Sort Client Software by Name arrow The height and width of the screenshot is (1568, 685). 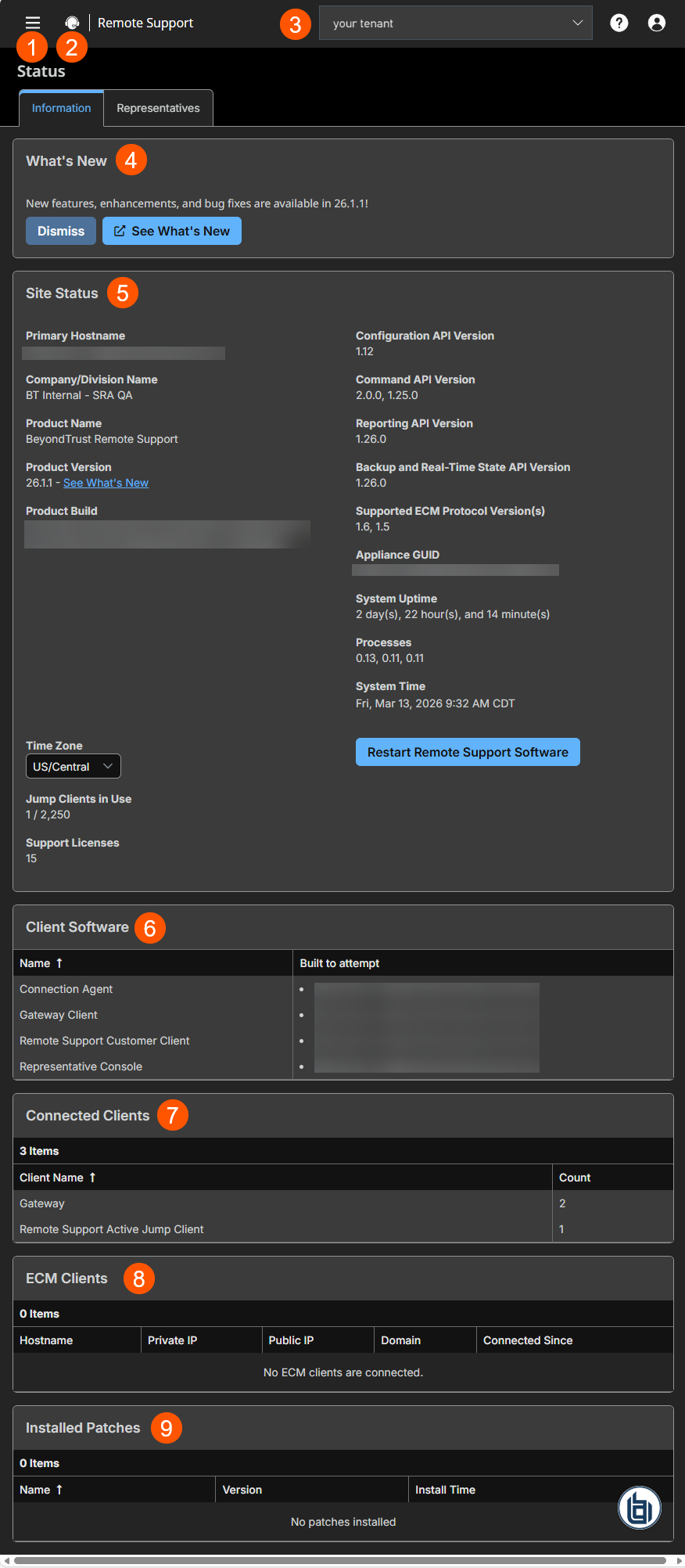click(x=59, y=963)
